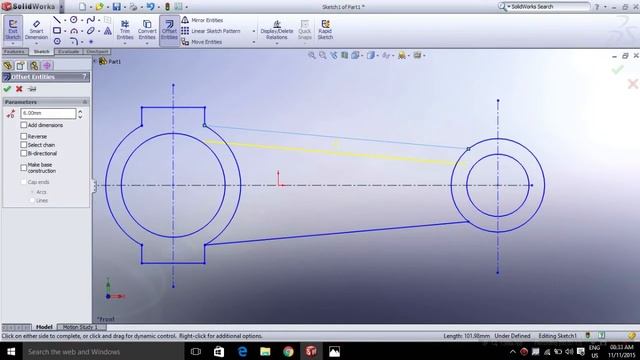Click the Open file icon

[x=100, y=7]
